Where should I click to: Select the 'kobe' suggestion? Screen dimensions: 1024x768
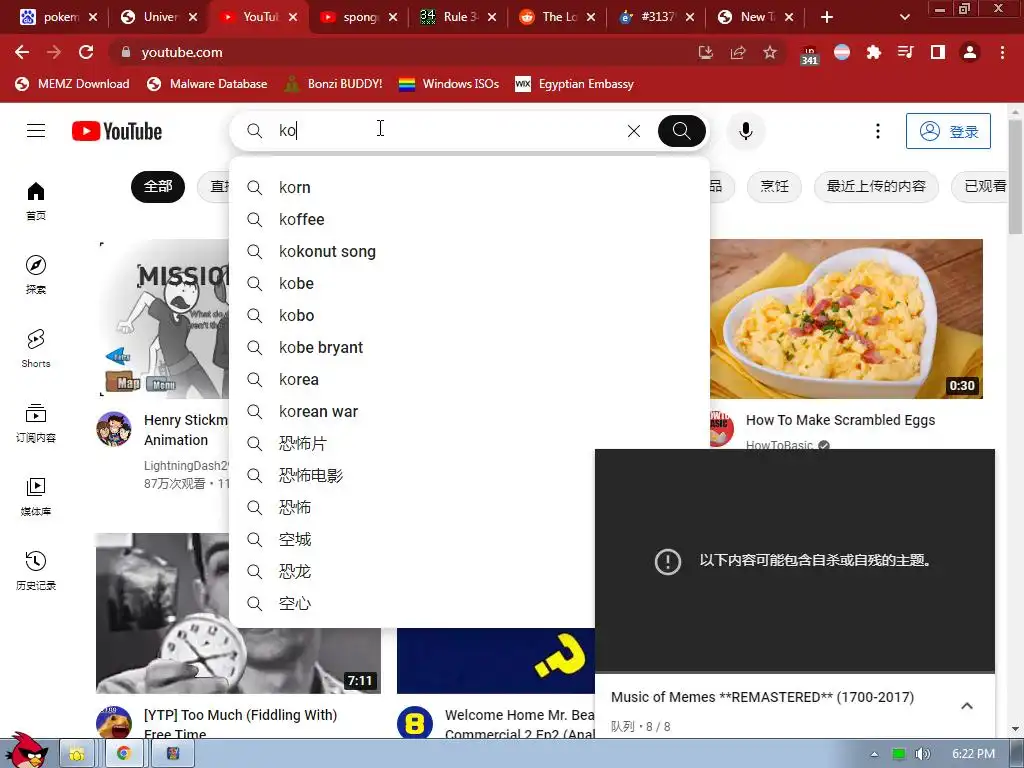tap(470, 283)
